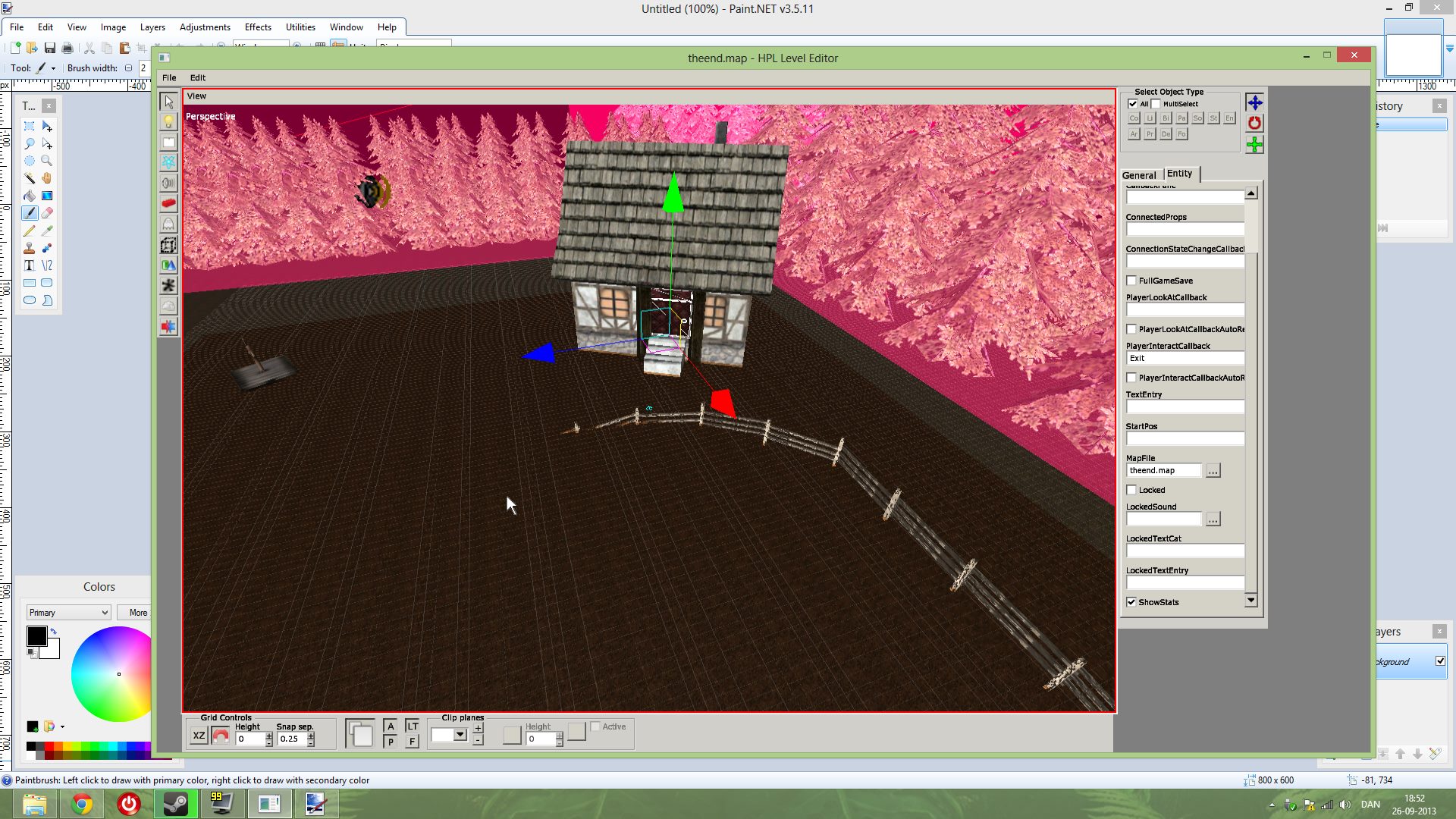Viewport: 1456px width, 819px height.
Task: Click the red brick static object tool
Action: point(168,203)
